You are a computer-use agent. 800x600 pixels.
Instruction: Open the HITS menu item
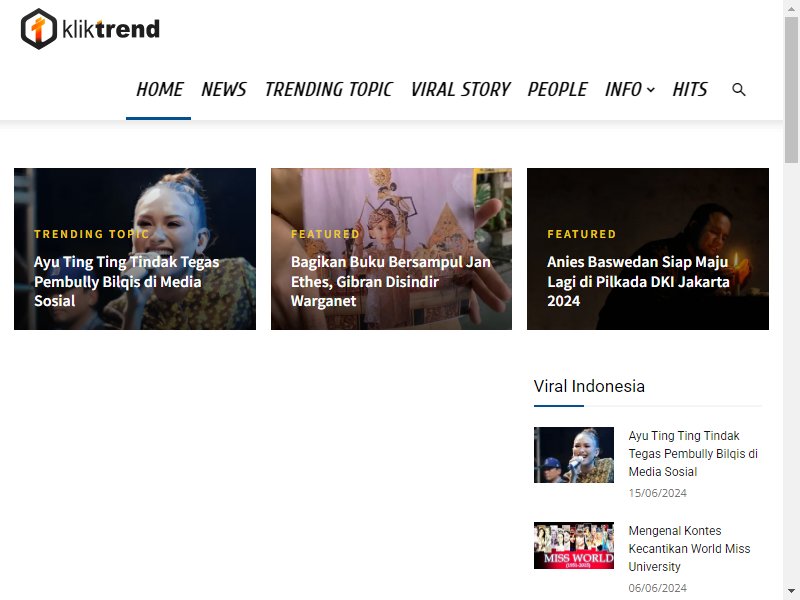pos(689,89)
